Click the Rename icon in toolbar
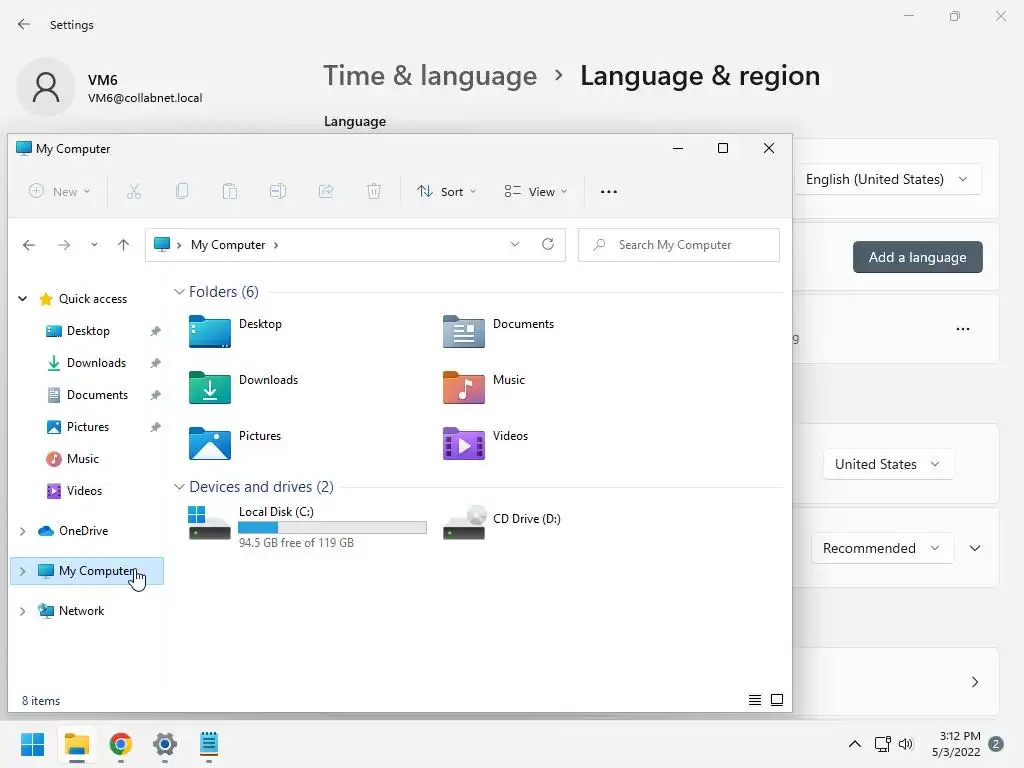1024x768 pixels. coord(278,191)
